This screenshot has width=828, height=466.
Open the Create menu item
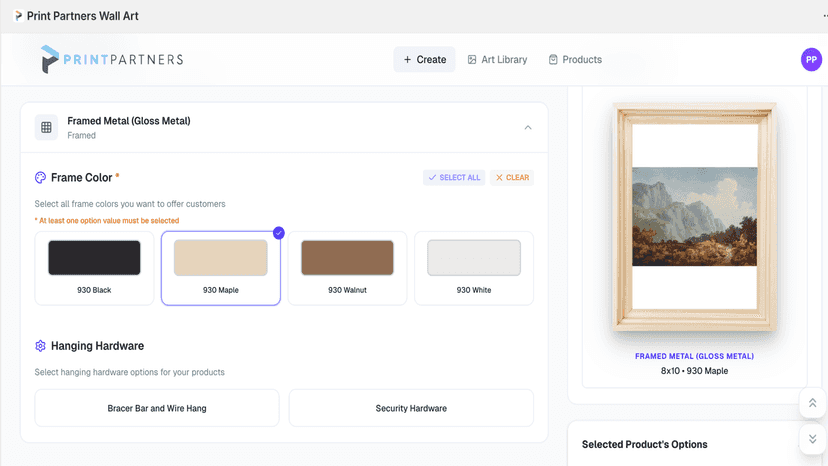tap(424, 59)
